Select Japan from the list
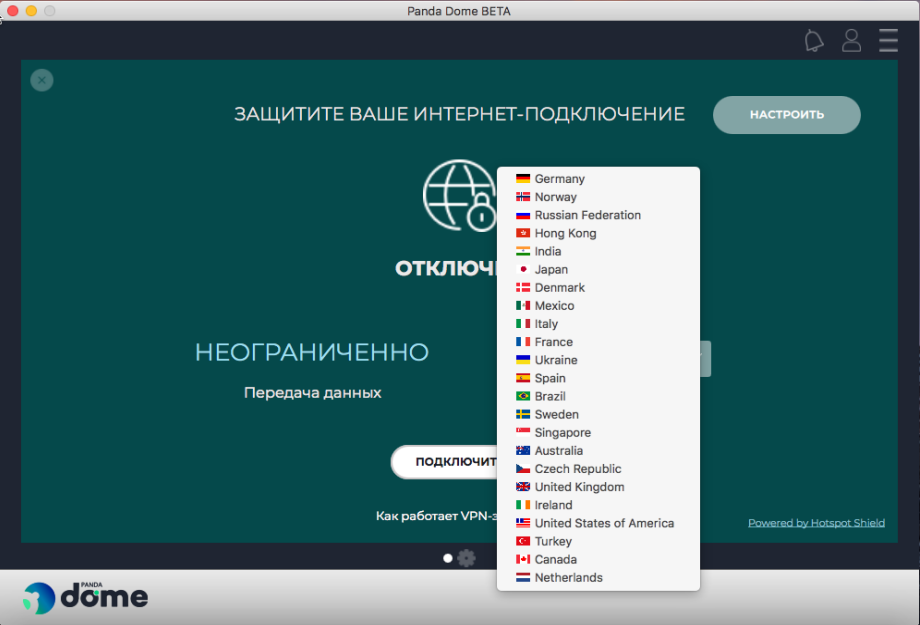920x625 pixels. (598, 269)
